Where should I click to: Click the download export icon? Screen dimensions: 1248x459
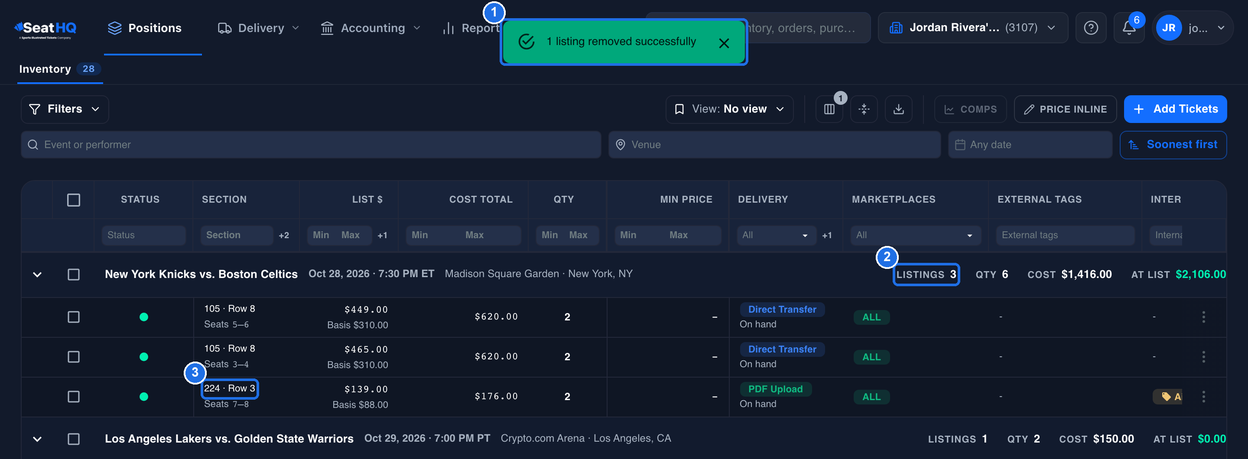(898, 109)
